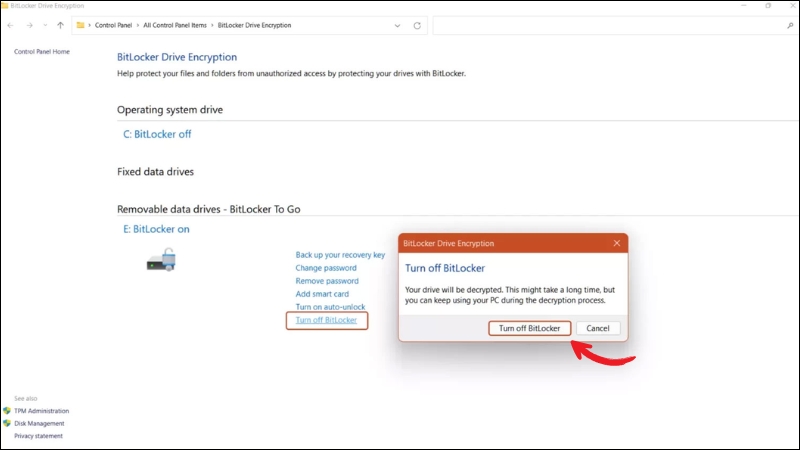
Task: Open the recent locations chevron
Action: (45, 25)
